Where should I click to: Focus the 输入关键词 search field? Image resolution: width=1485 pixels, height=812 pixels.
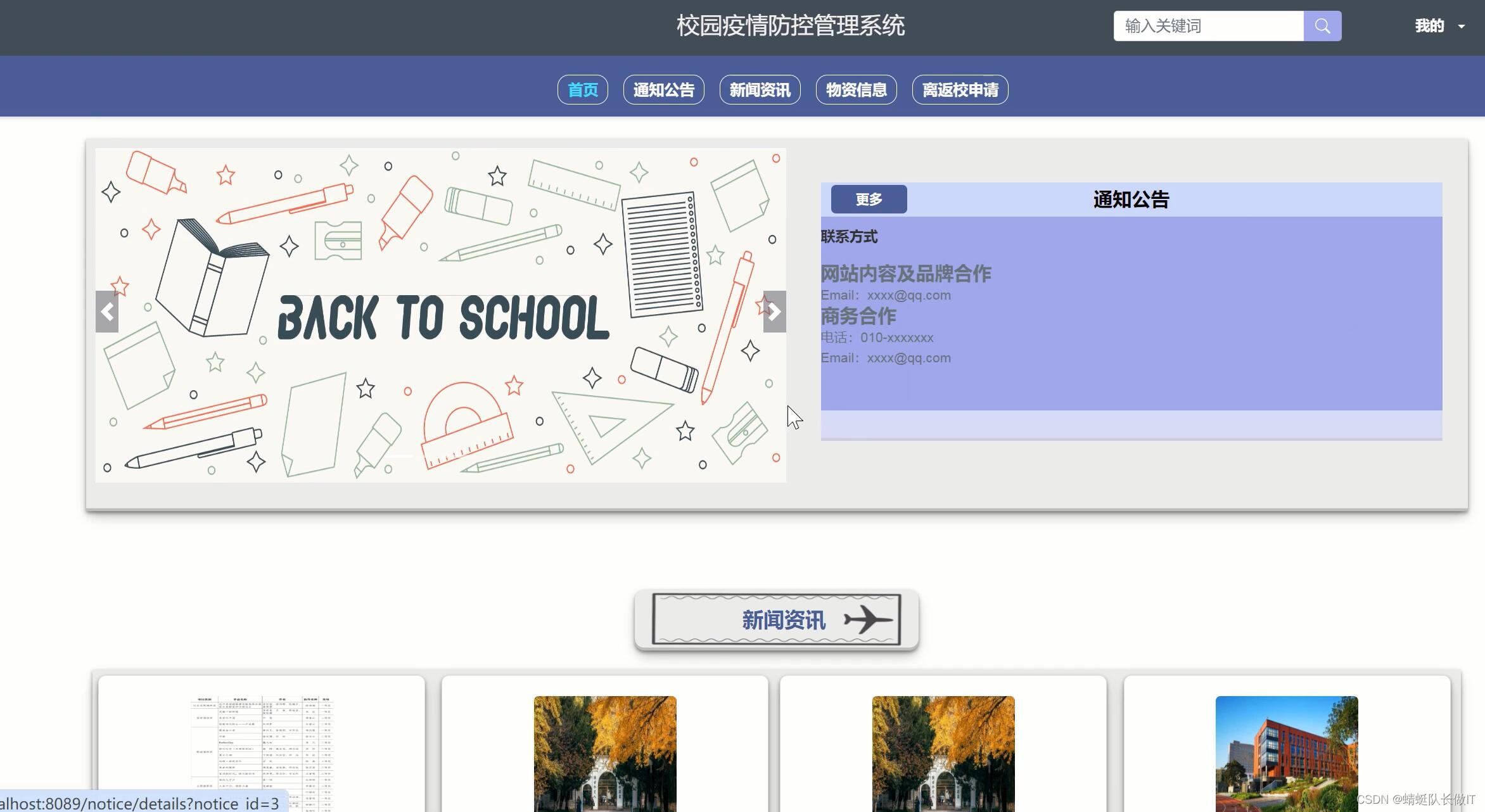[x=1208, y=26]
